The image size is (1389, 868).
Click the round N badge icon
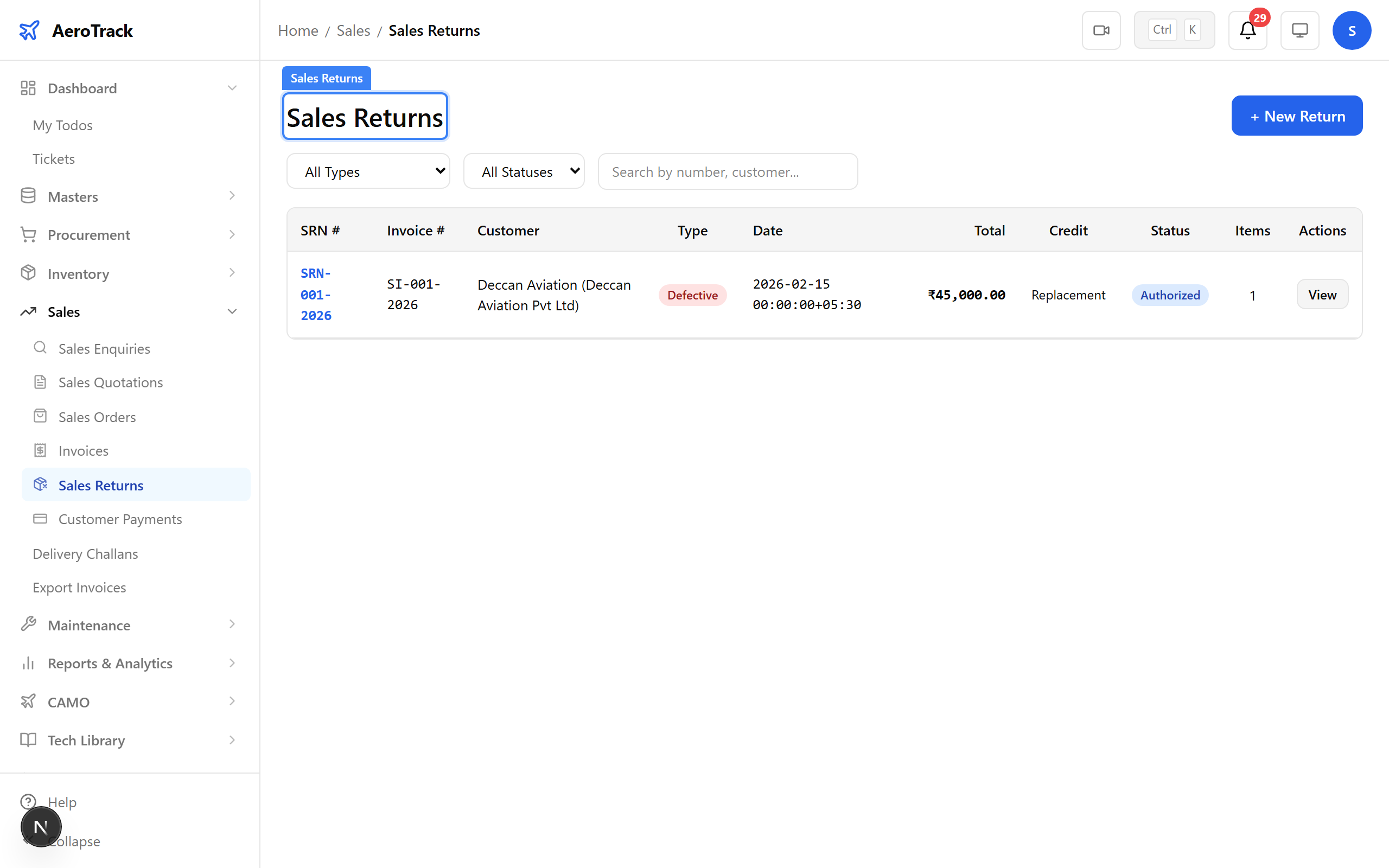click(x=41, y=827)
